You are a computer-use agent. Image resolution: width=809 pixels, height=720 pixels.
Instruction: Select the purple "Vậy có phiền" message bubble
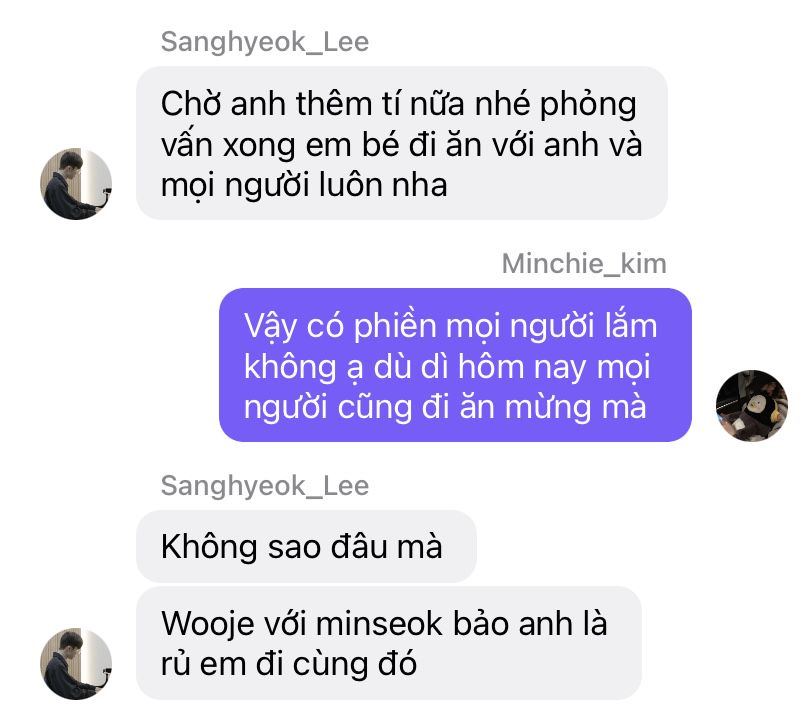(455, 365)
